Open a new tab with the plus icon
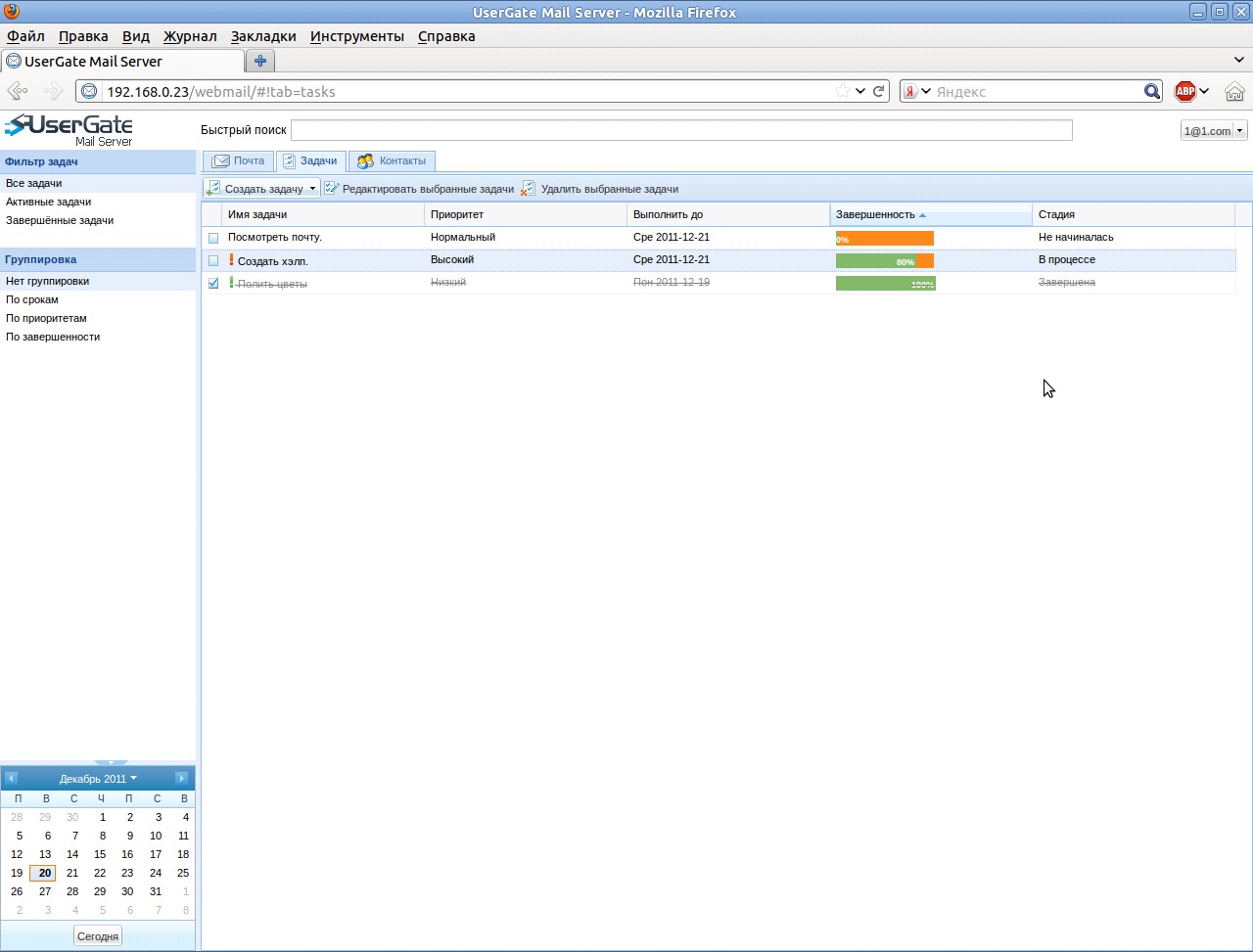The image size is (1253, 952). (260, 61)
